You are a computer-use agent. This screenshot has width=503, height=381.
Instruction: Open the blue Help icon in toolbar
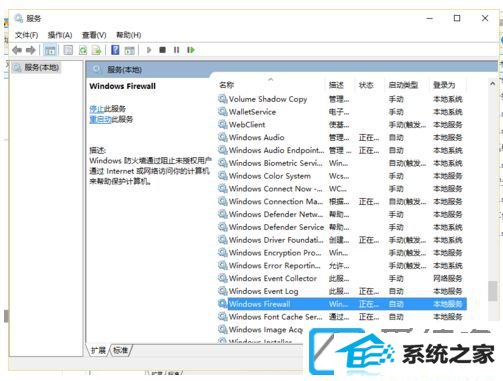click(x=115, y=50)
